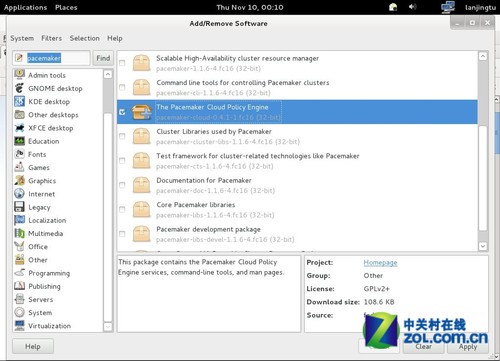Check the Command line tools for Pacemaker checkbox
The height and width of the screenshot is (361, 500).
coord(122,87)
